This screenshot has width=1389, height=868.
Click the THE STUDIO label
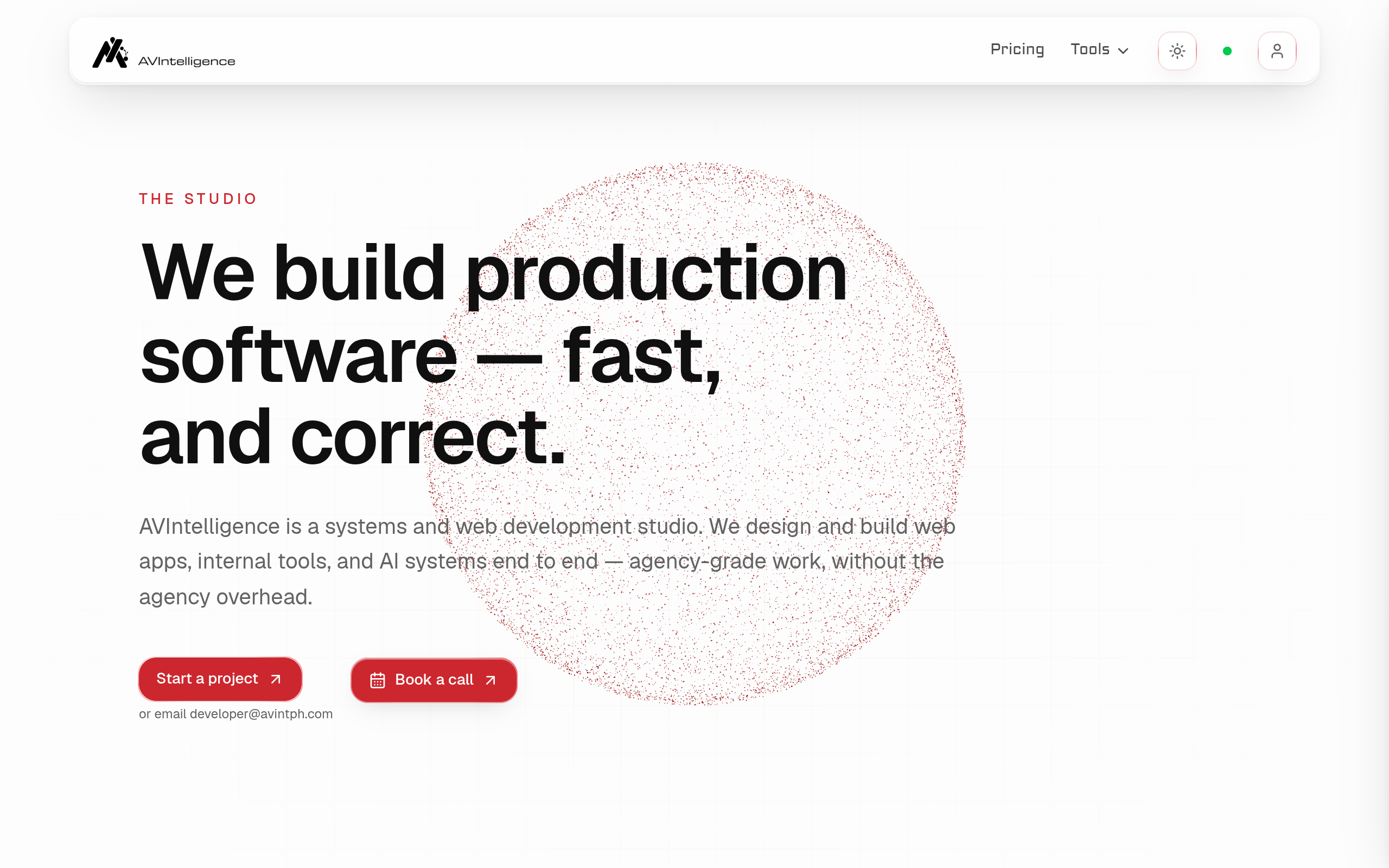coord(198,199)
